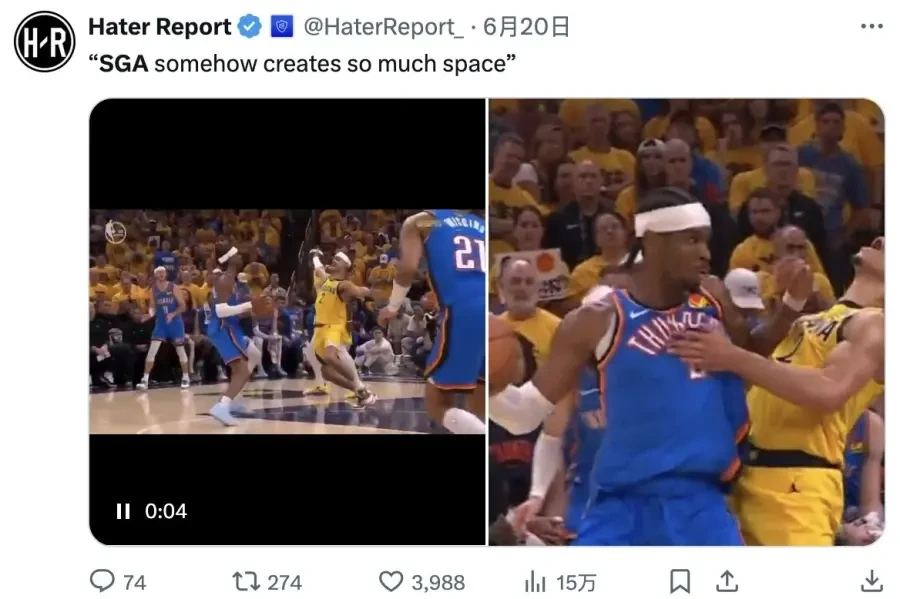The height and width of the screenshot is (599, 900).
Task: Open the Hater Report profile avatar
Action: click(44, 41)
